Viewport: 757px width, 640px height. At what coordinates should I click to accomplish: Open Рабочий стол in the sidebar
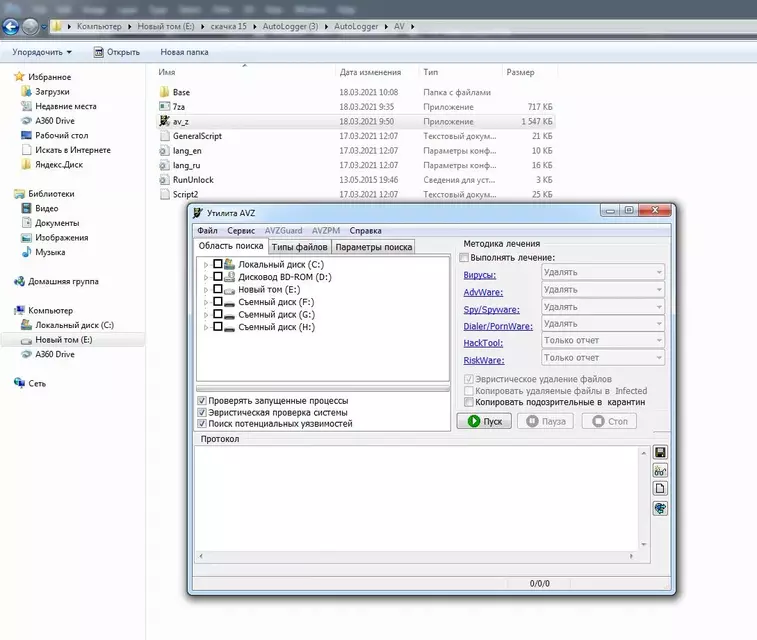61,135
